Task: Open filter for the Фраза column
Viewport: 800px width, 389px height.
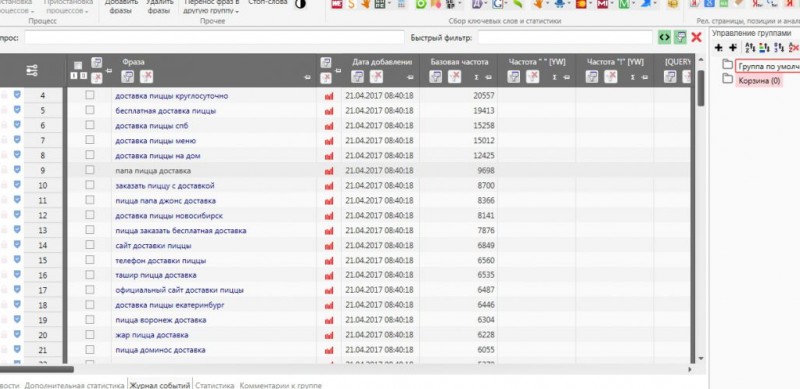Action: click(128, 77)
